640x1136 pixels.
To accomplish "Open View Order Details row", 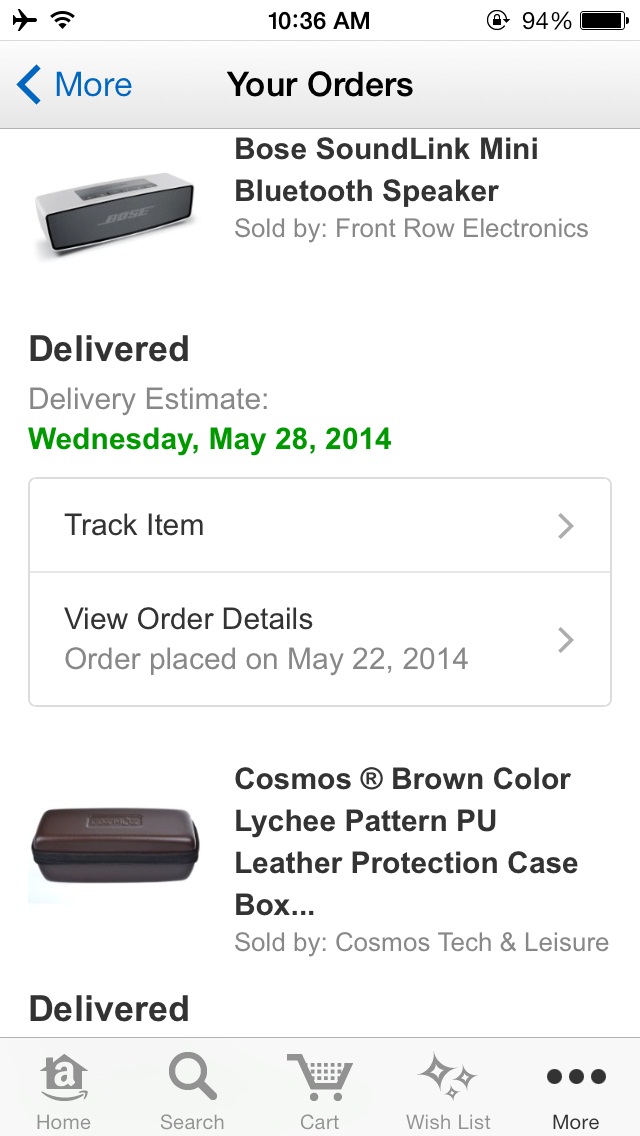I will pos(300,639).
